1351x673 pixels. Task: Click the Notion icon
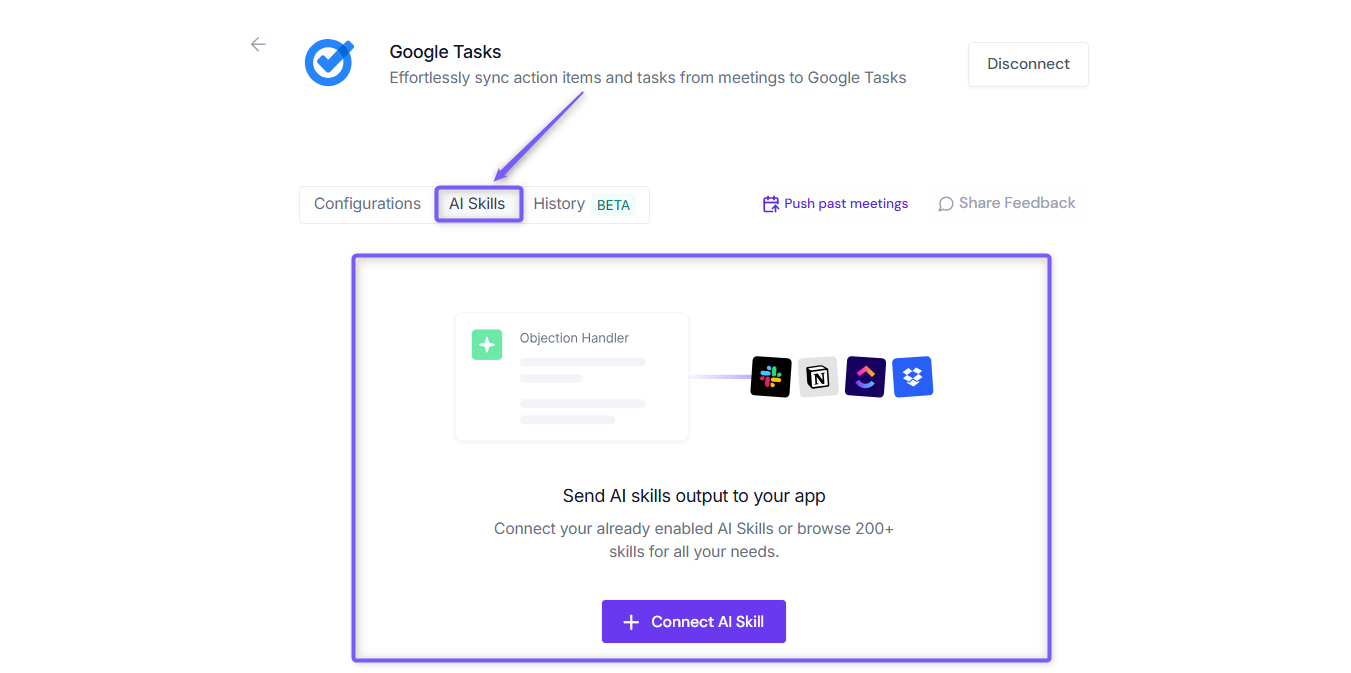click(818, 377)
